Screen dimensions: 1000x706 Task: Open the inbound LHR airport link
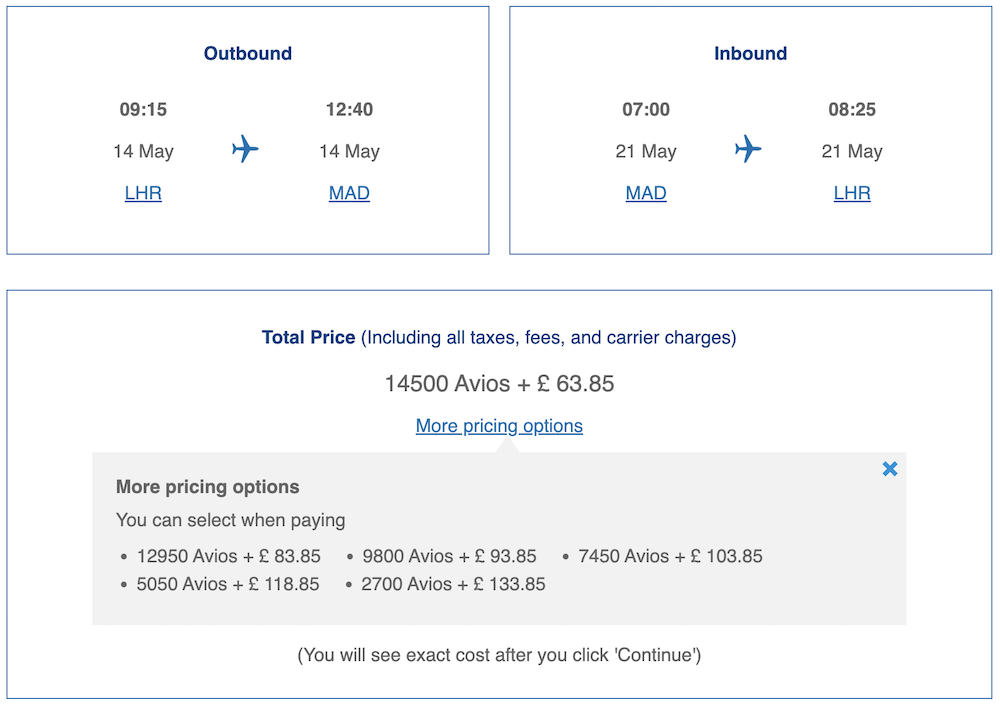[x=852, y=193]
